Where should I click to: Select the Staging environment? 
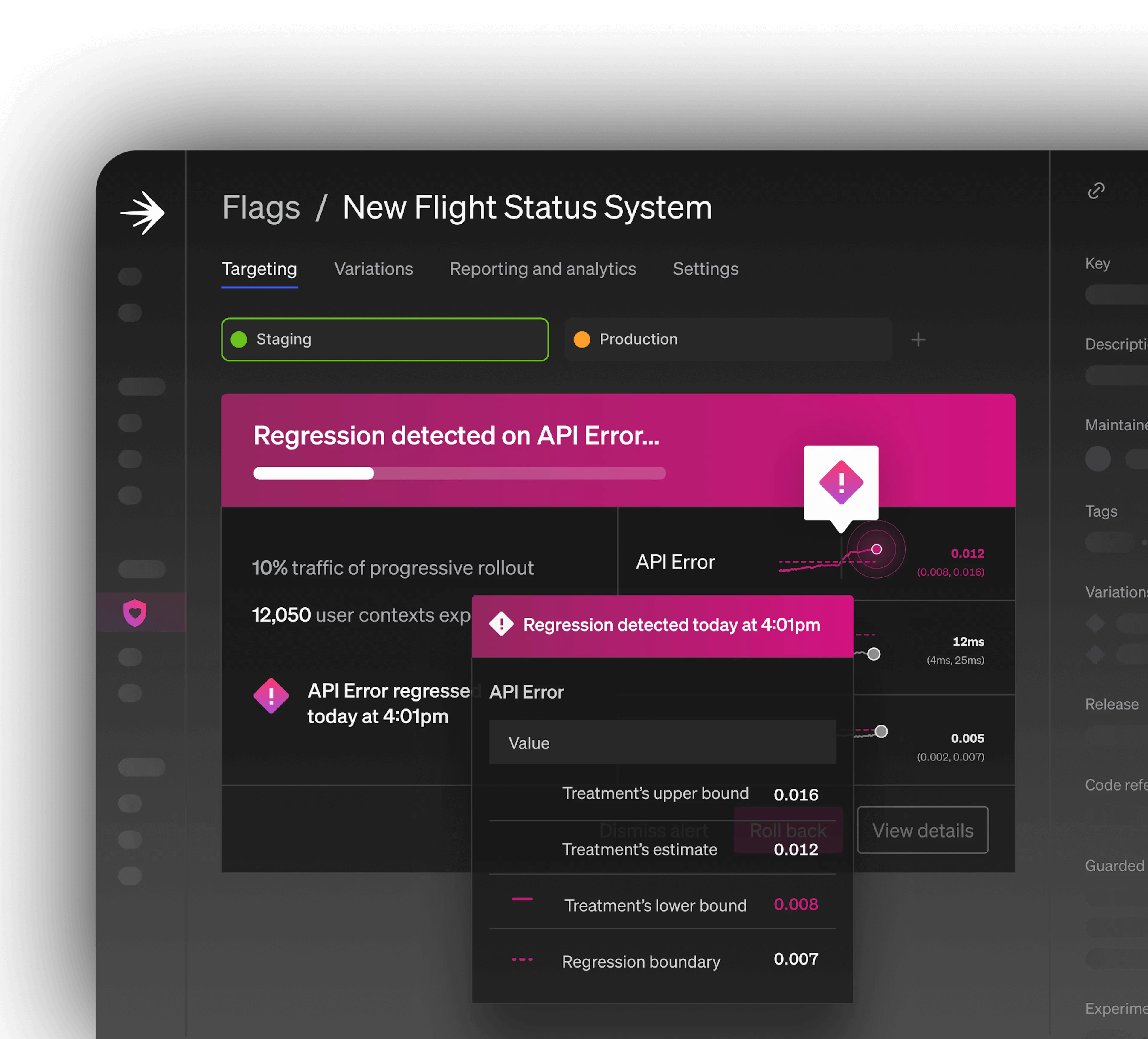pos(385,339)
